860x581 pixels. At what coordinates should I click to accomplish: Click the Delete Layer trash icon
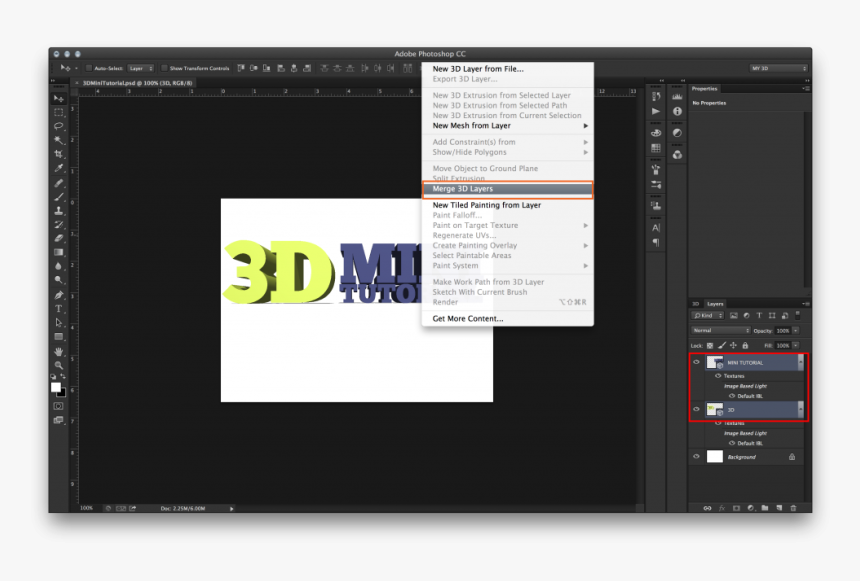click(792, 507)
